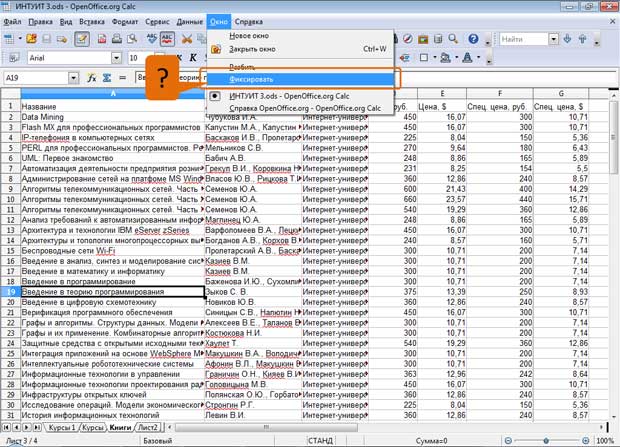The image size is (620, 447).
Task: Switch to Справка OpenOffice.org window entry
Action: click(301, 108)
